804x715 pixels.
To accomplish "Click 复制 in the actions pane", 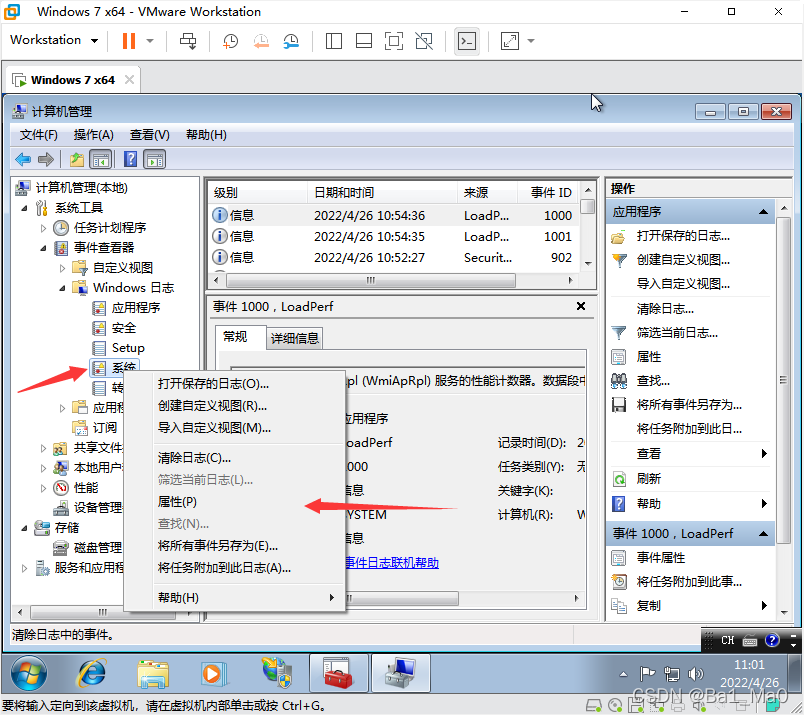I will point(649,606).
